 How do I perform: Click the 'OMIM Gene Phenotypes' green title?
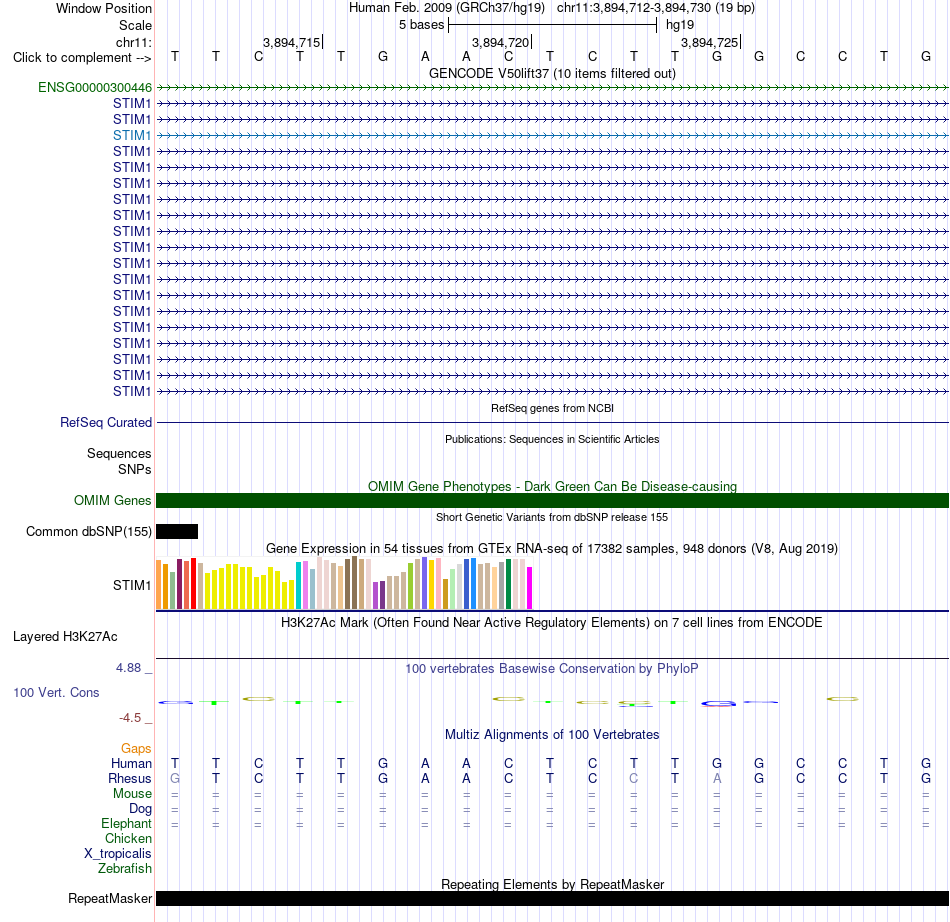pyautogui.click(x=552, y=486)
